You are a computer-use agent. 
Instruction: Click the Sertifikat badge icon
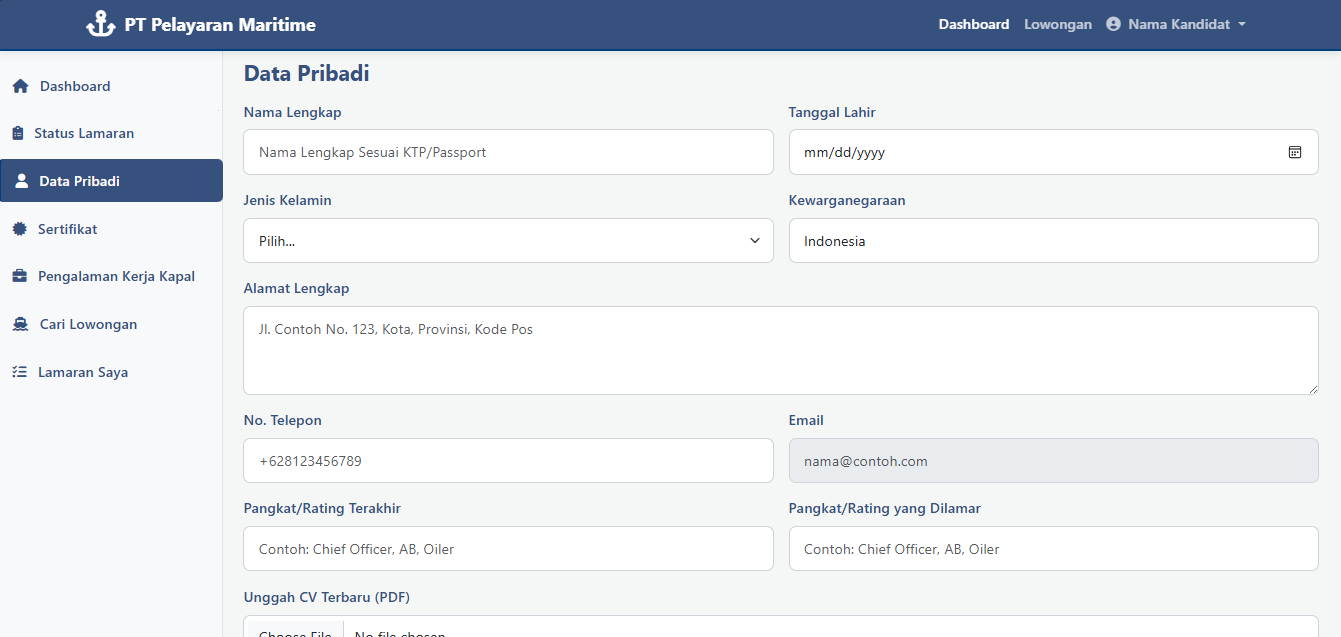[x=19, y=230]
